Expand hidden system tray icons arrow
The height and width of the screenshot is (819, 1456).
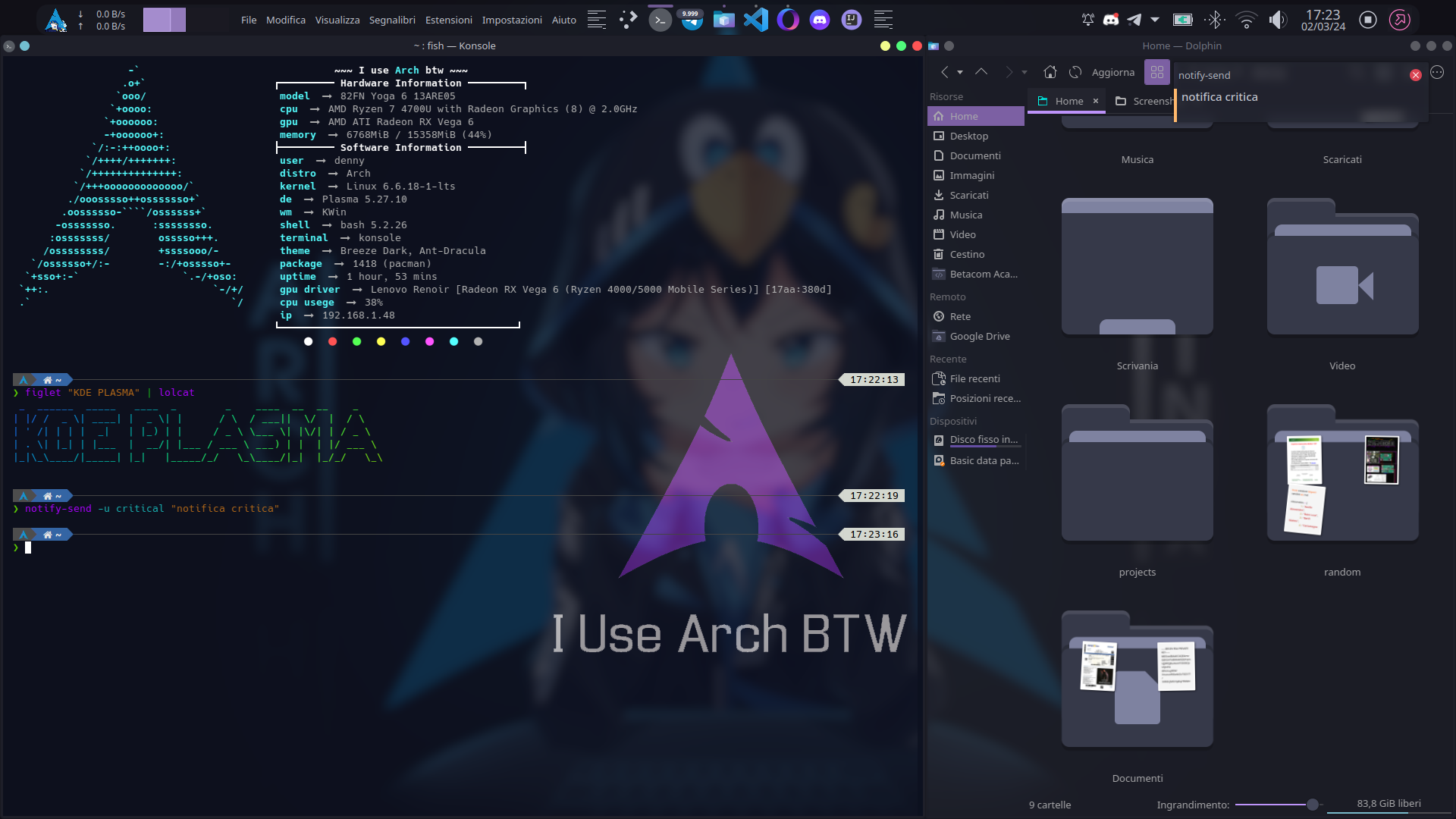[x=1155, y=20]
